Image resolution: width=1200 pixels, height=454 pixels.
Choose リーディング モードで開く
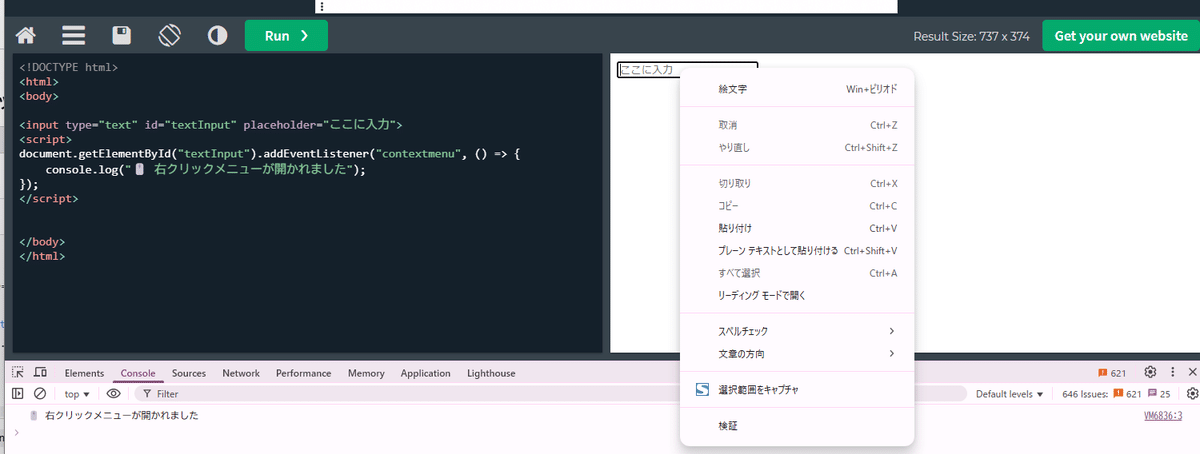(x=796, y=296)
